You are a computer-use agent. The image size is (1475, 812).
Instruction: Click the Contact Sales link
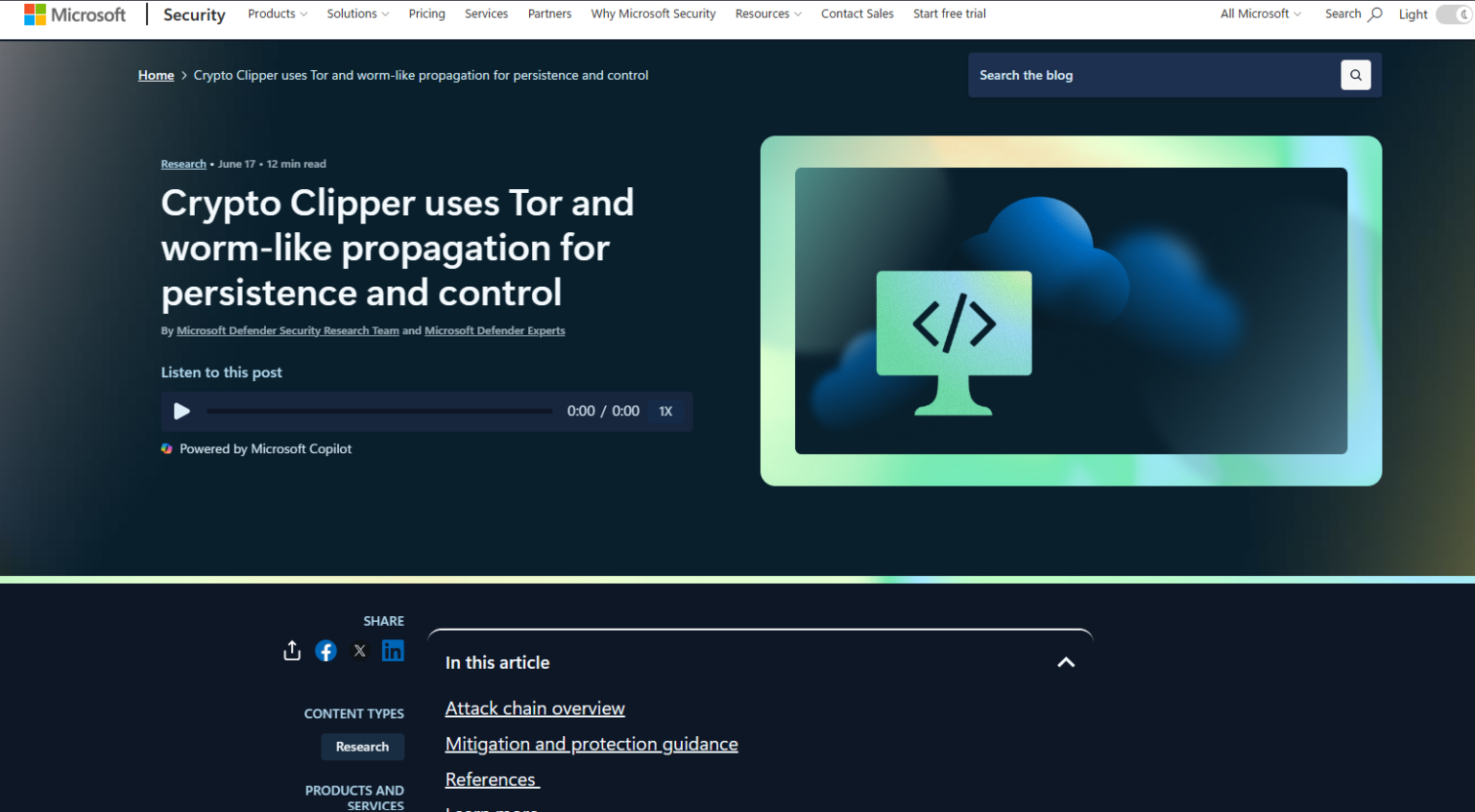858,13
